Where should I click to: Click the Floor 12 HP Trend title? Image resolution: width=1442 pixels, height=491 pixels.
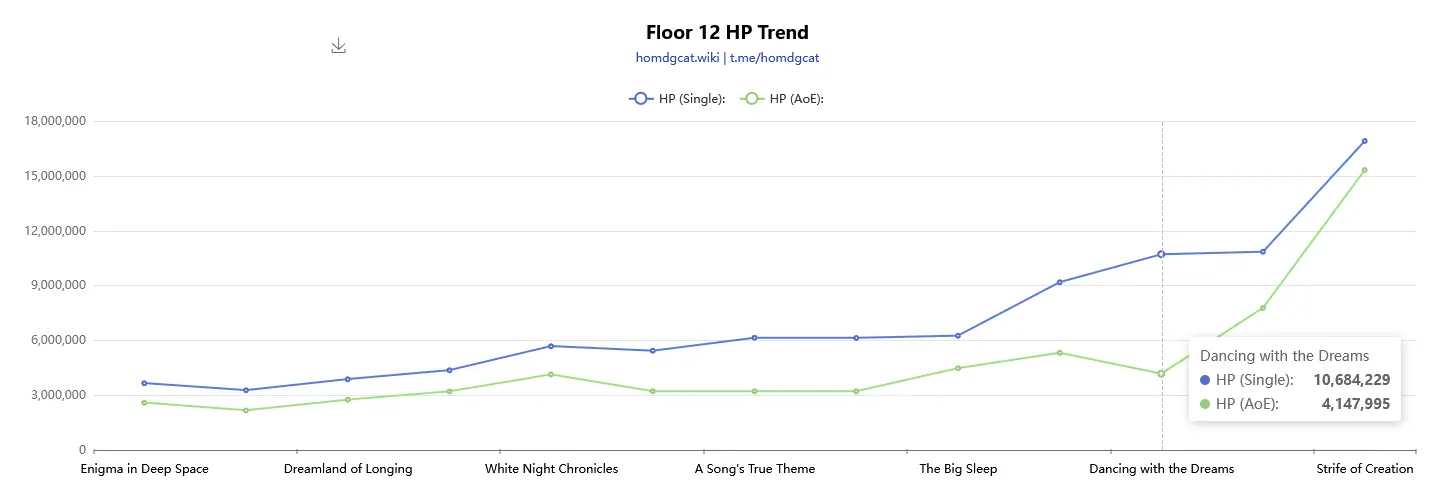click(727, 32)
